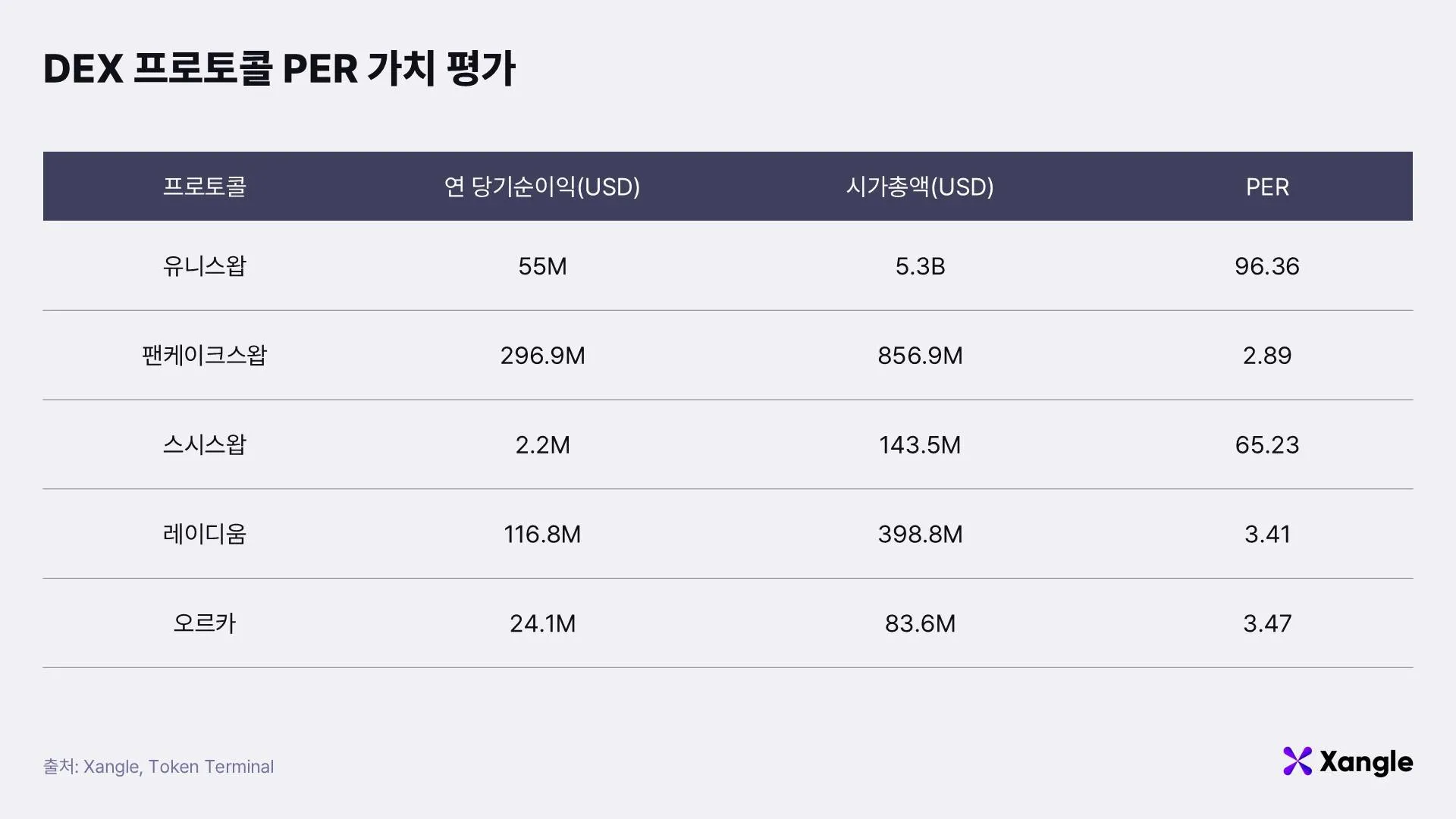Click the 3.47 PER value
The height and width of the screenshot is (819, 1456).
pyautogui.click(x=1266, y=623)
